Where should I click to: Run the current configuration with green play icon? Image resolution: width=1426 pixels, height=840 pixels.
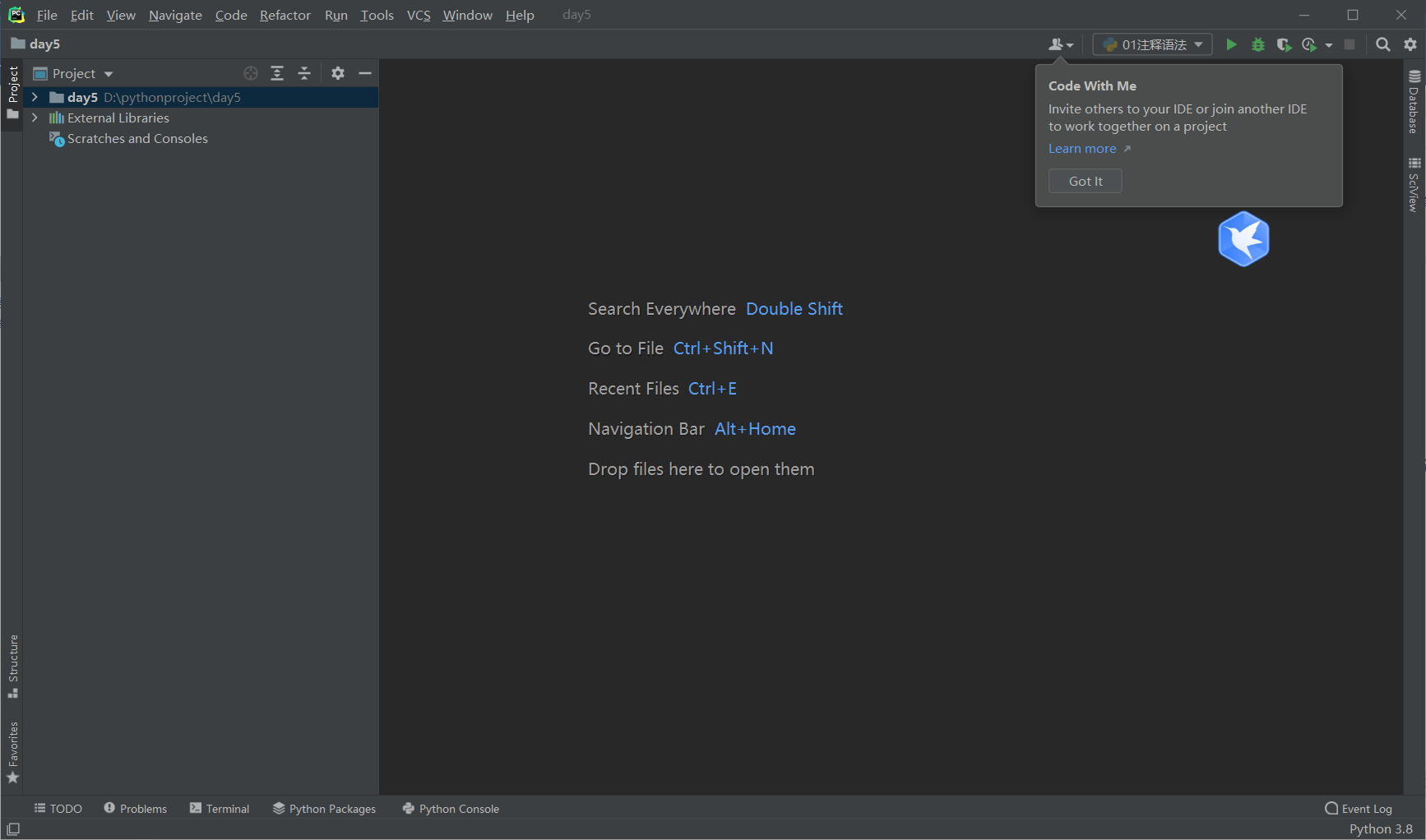[1231, 44]
